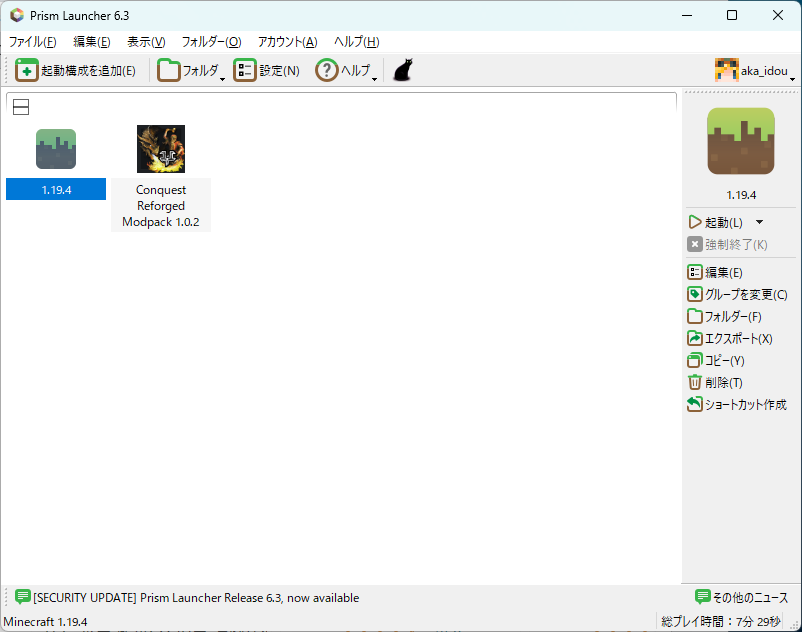802x632 pixels.
Task: Click the Folder toolbar icon
Action: 168,70
